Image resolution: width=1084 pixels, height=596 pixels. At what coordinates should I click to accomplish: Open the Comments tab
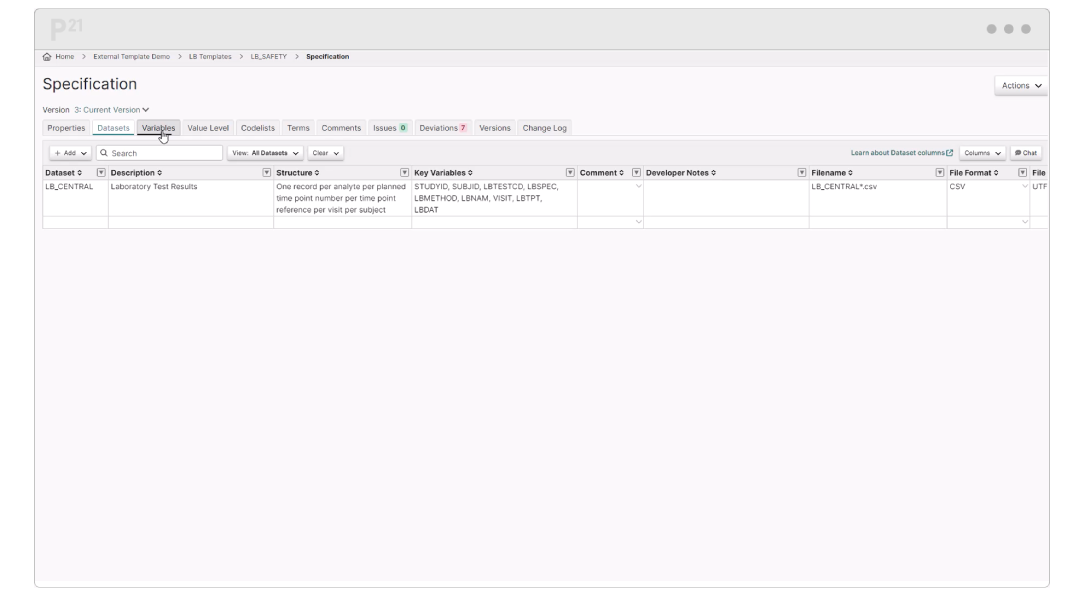click(341, 128)
